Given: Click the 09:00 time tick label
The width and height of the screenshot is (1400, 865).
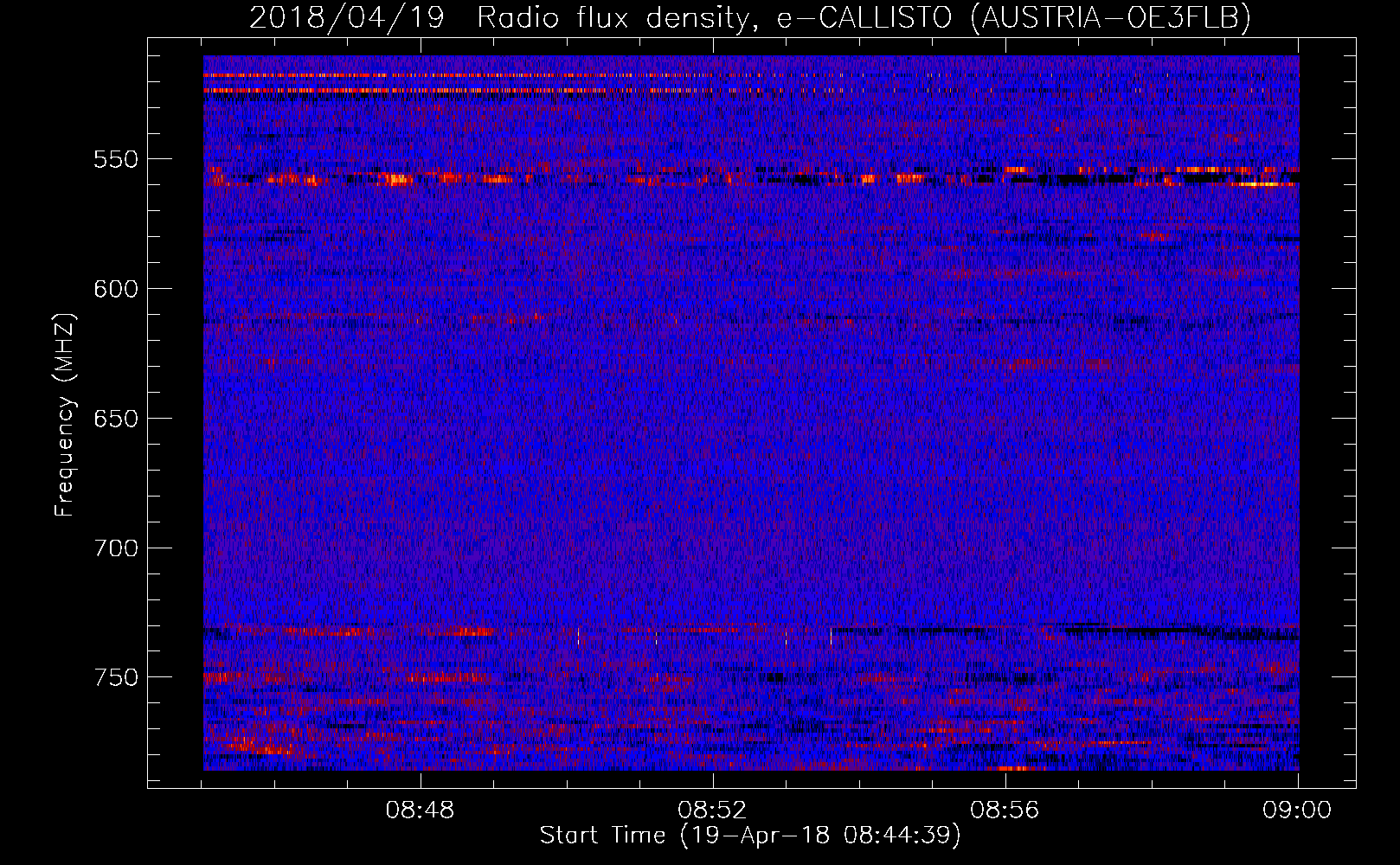Looking at the screenshot, I should tap(1297, 811).
